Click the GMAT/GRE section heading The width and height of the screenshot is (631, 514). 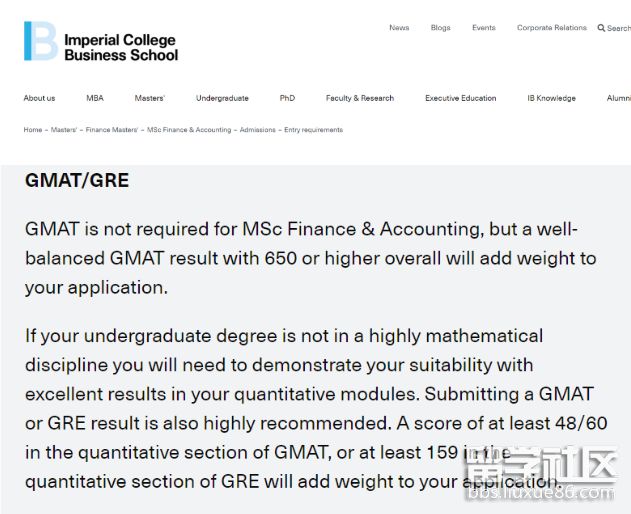pyautogui.click(x=77, y=181)
